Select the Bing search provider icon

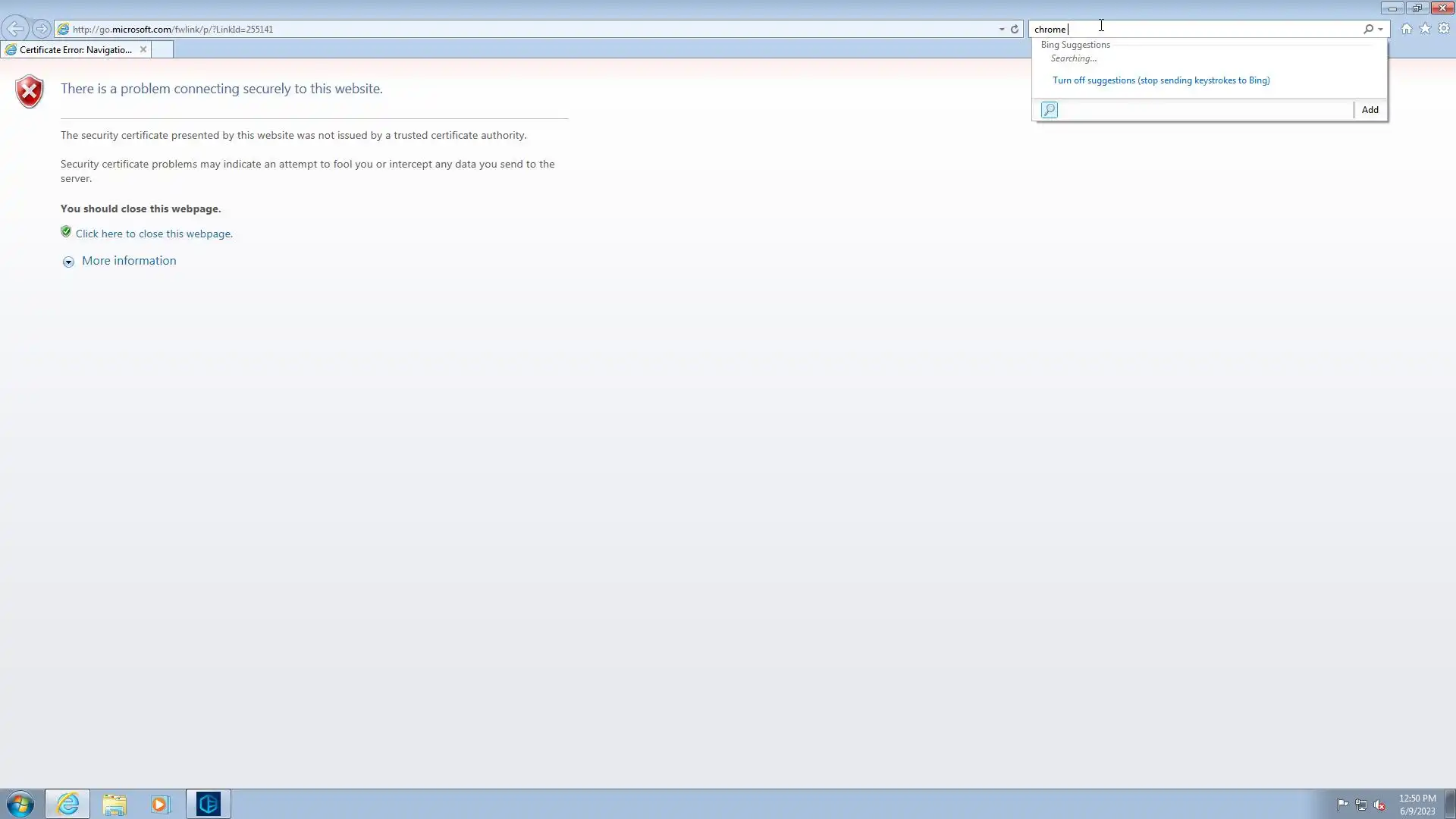point(1050,110)
